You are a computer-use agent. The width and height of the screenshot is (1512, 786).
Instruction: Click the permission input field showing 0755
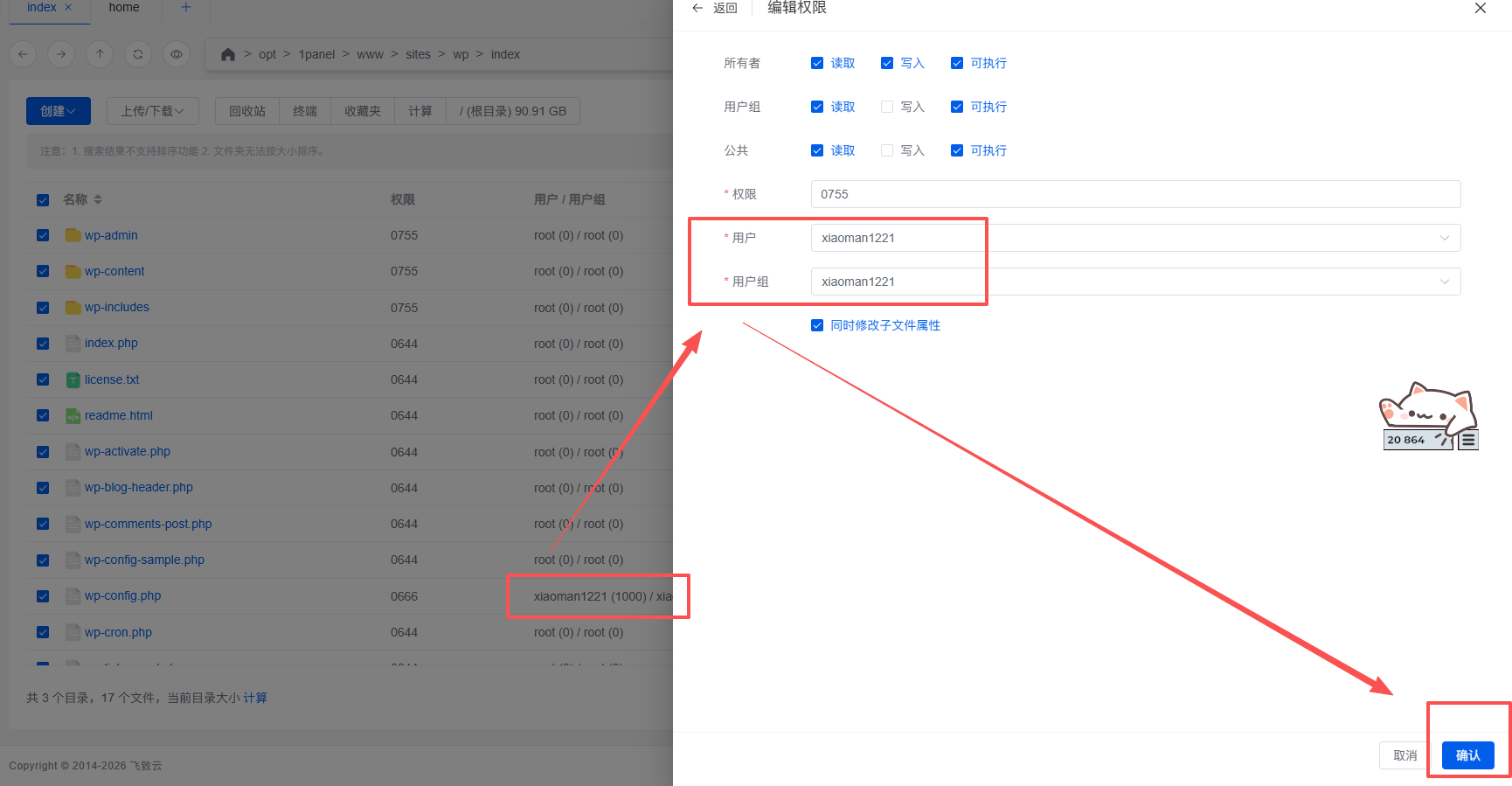[1134, 194]
